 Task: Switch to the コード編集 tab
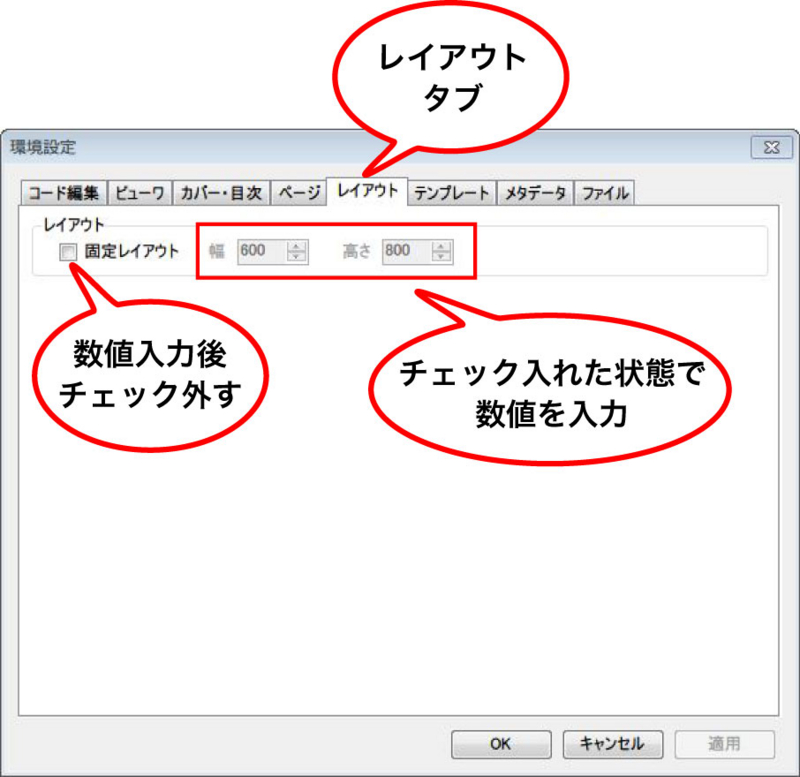coord(64,193)
